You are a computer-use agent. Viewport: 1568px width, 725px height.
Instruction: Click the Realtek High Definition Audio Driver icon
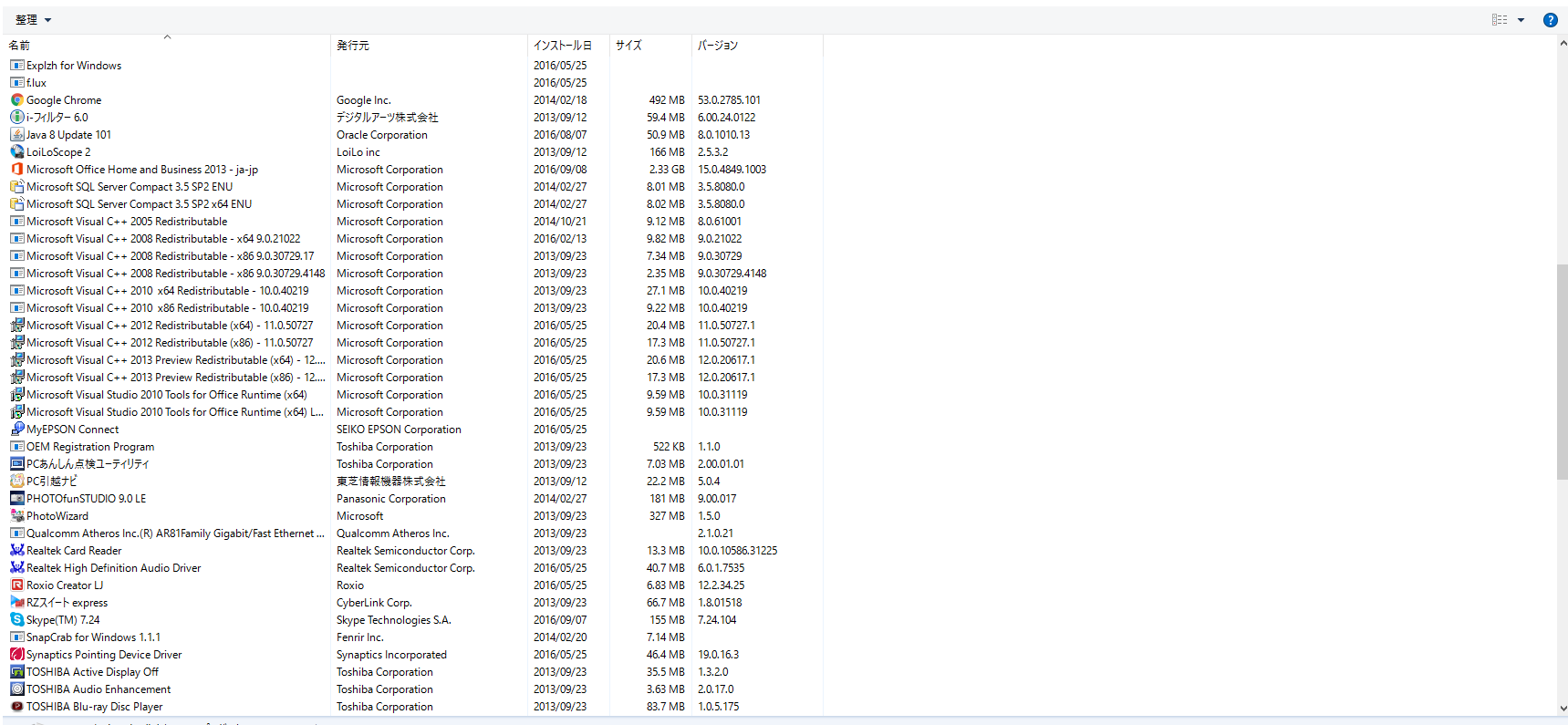(17, 568)
